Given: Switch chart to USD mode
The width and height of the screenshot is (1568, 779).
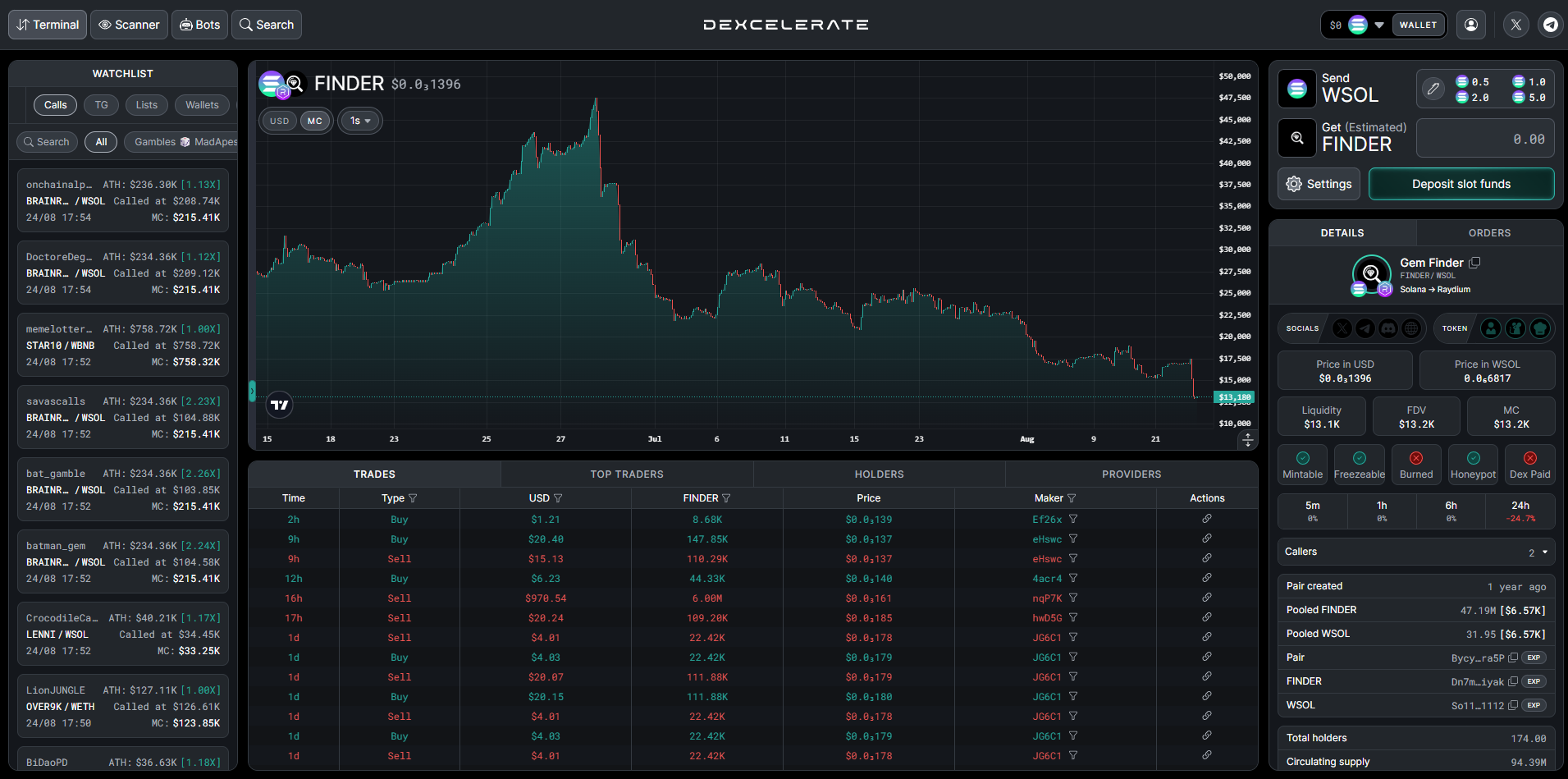Looking at the screenshot, I should click(x=280, y=121).
